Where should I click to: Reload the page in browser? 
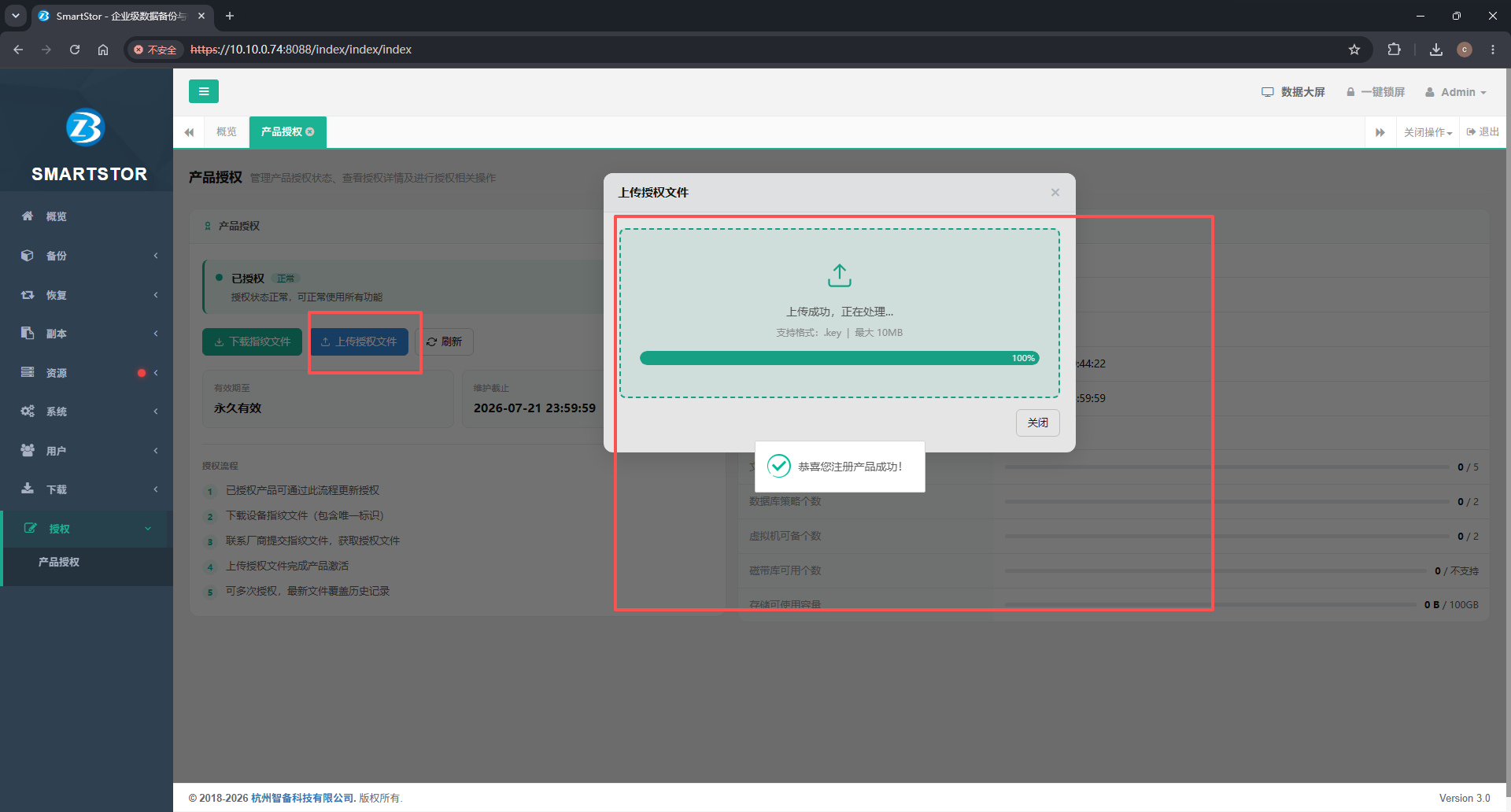[x=75, y=50]
